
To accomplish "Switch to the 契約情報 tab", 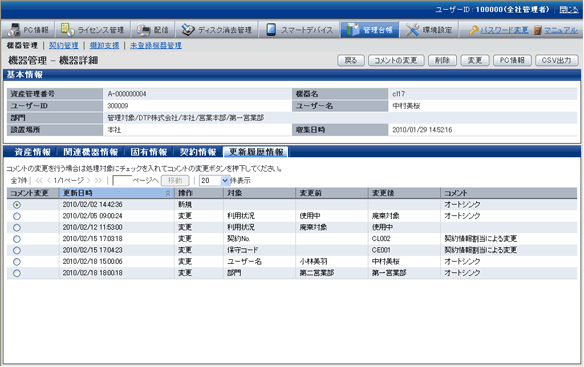I will [198, 152].
